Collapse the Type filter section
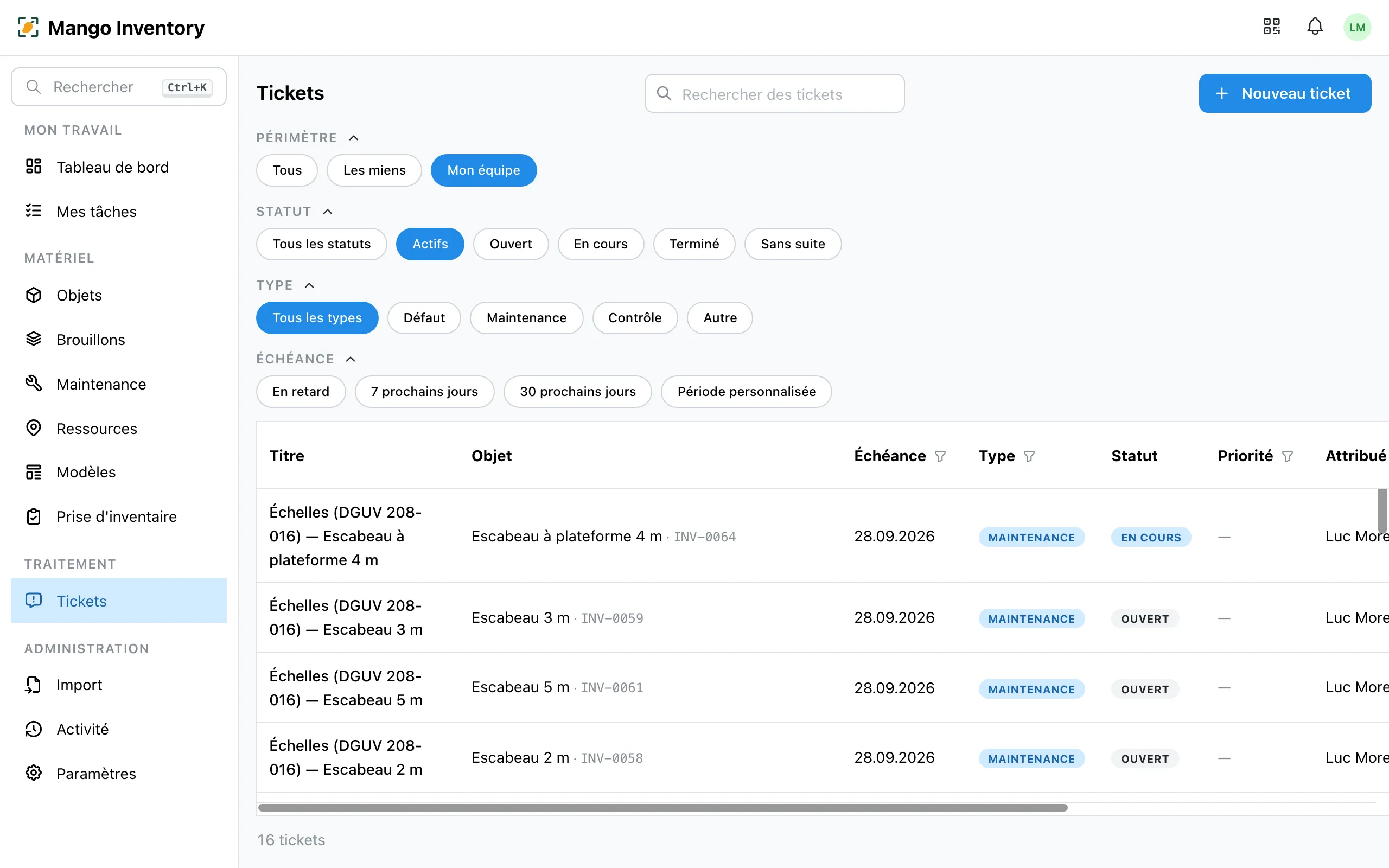The height and width of the screenshot is (868, 1389). 309,285
